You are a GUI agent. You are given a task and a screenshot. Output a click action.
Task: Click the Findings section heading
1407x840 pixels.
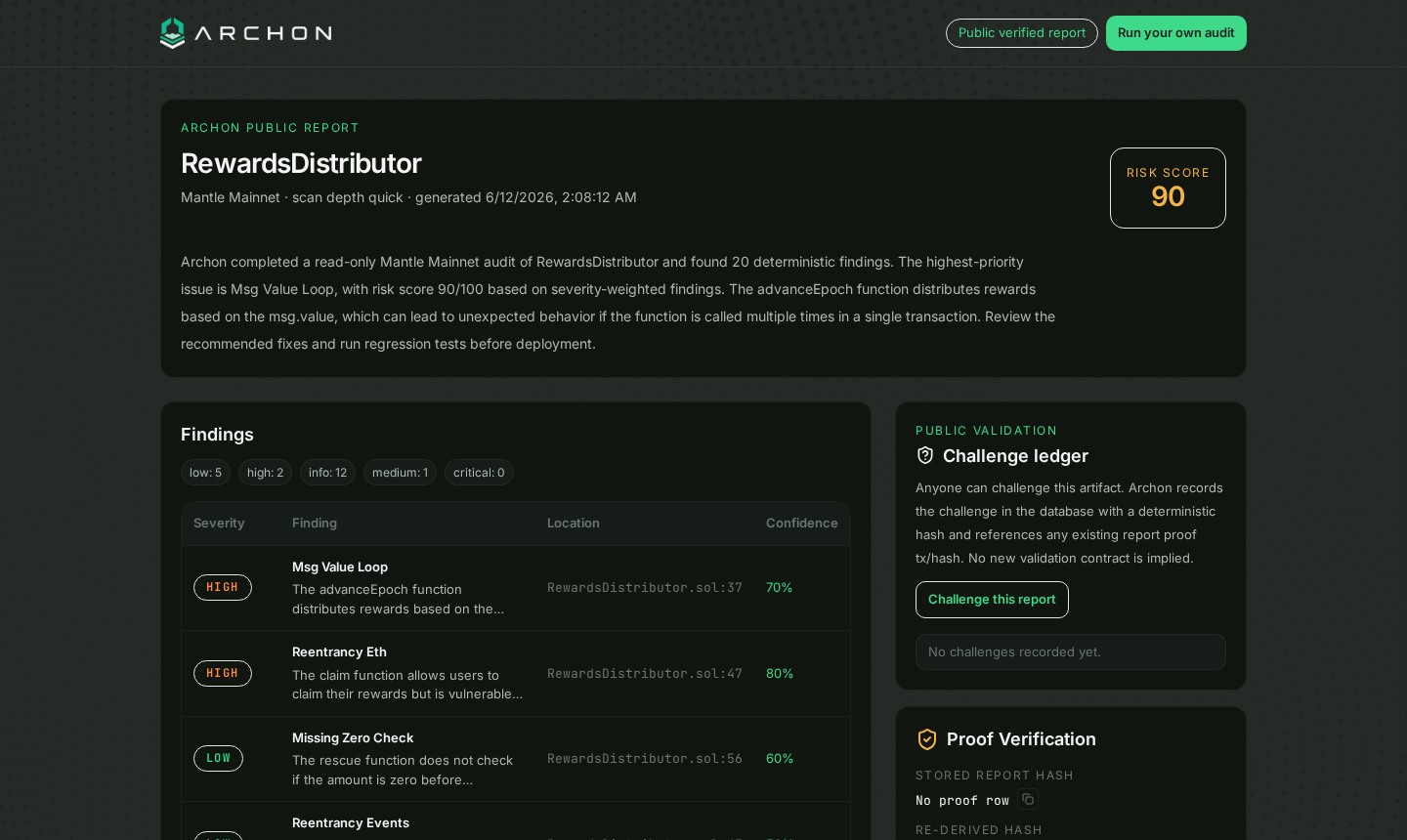click(217, 435)
